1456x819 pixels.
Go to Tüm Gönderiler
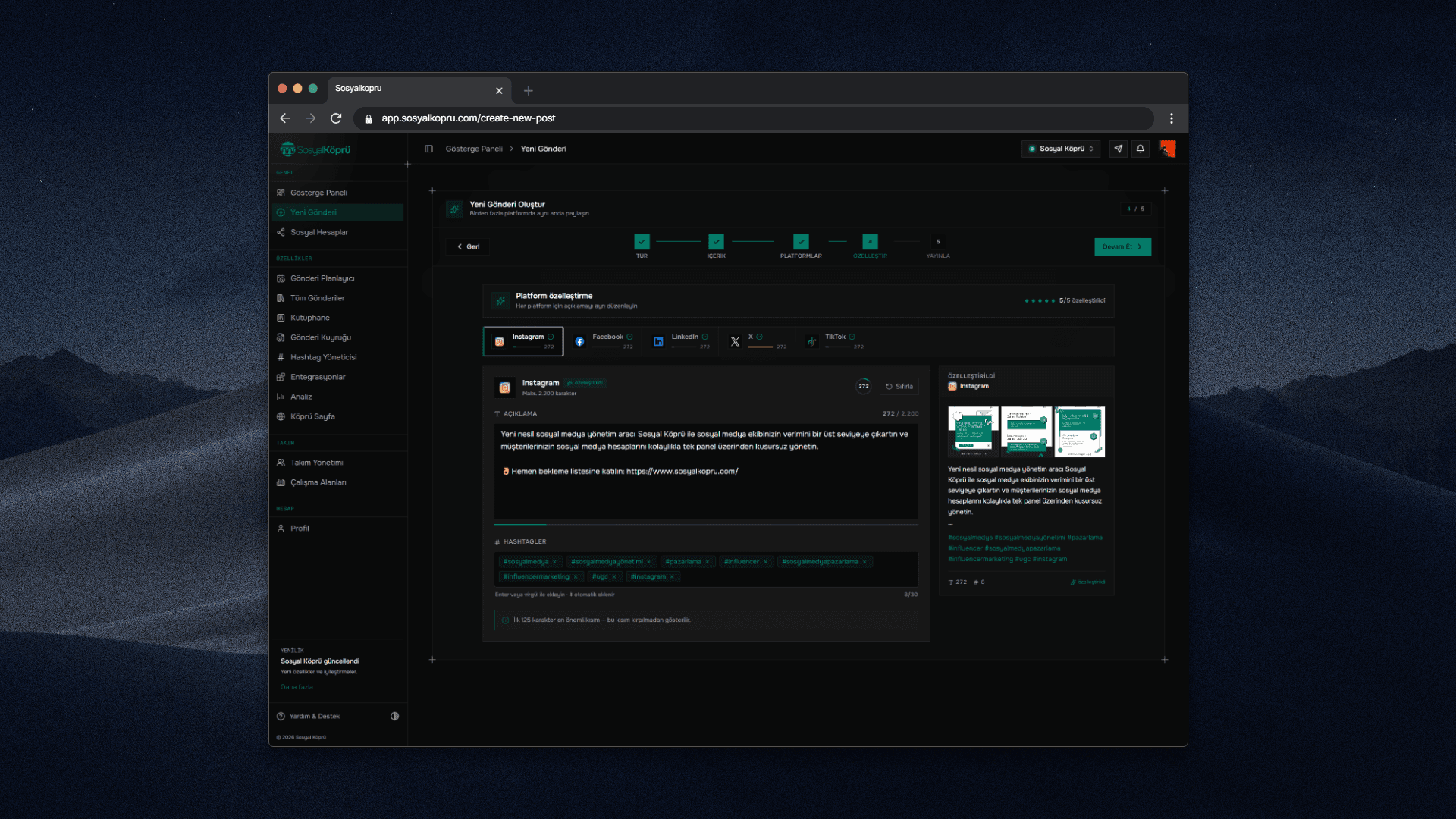point(338,298)
